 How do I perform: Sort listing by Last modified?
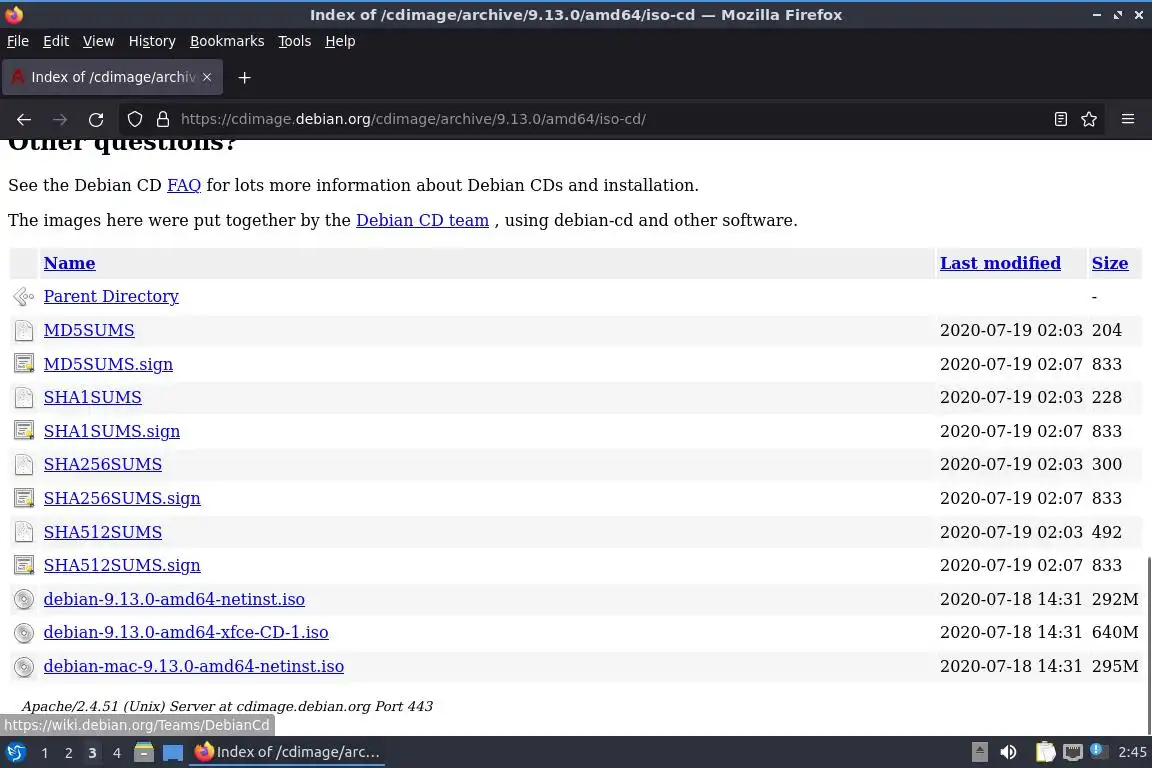click(x=1000, y=263)
